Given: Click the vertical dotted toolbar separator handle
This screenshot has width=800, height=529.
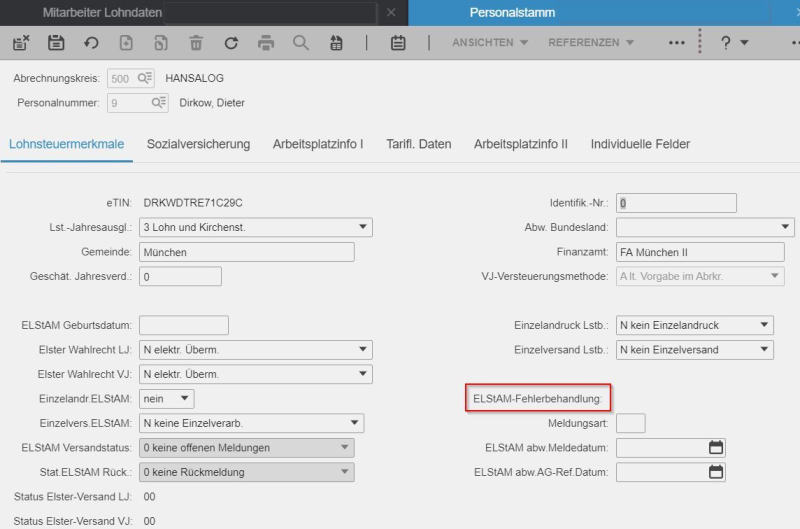Looking at the screenshot, I should 699,41.
